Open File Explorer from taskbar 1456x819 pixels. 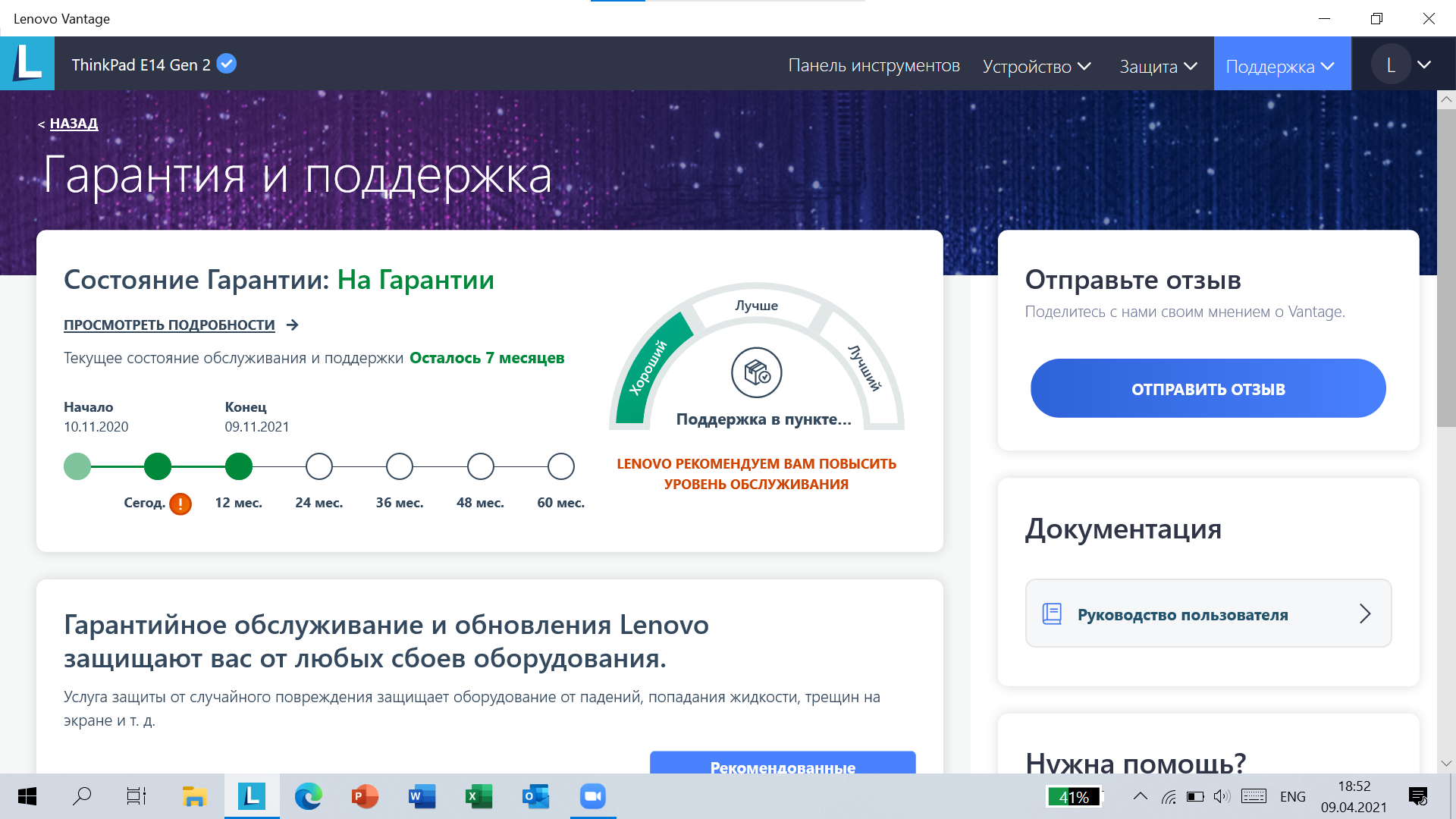coord(195,796)
